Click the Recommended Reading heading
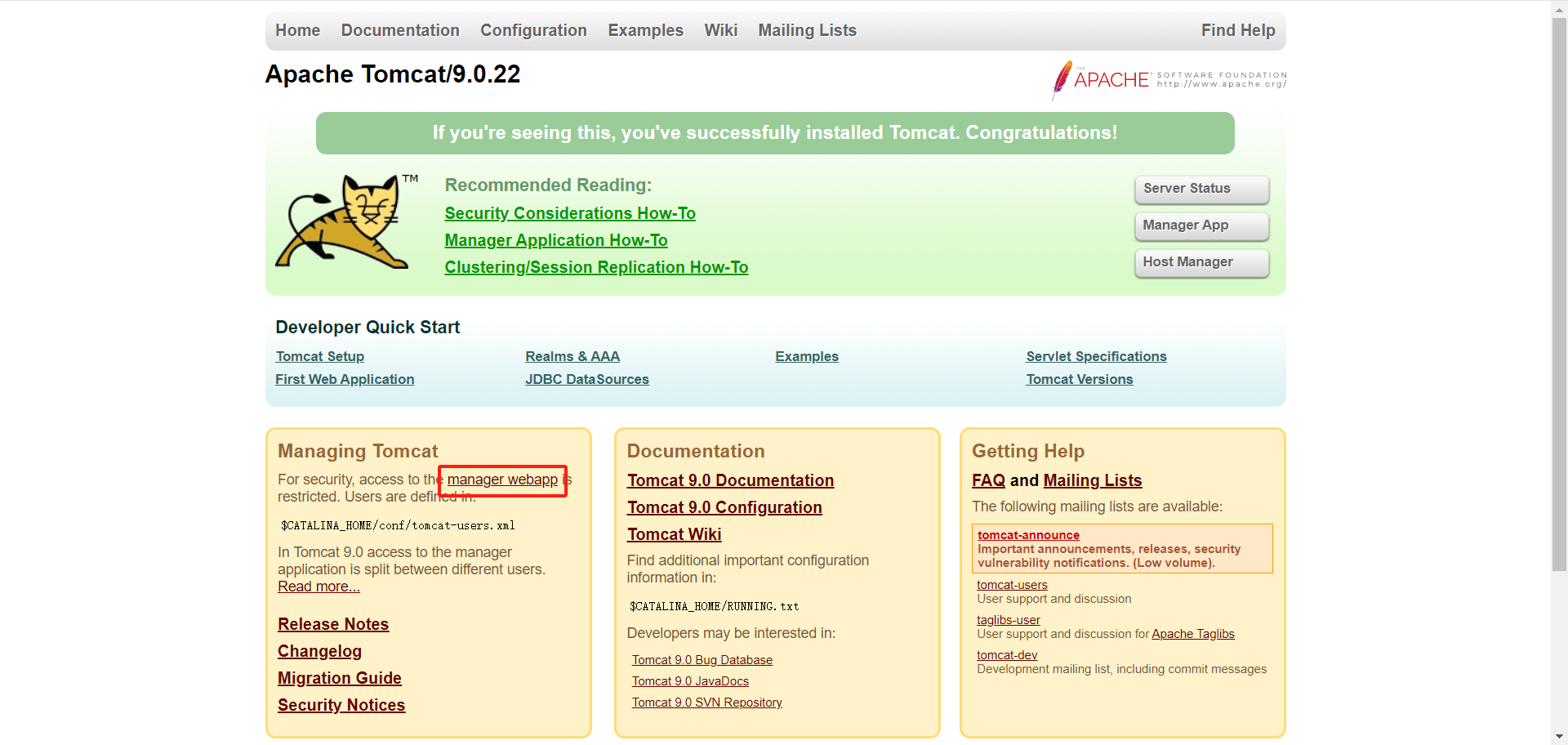Screen dimensions: 1568x745 (x=548, y=185)
